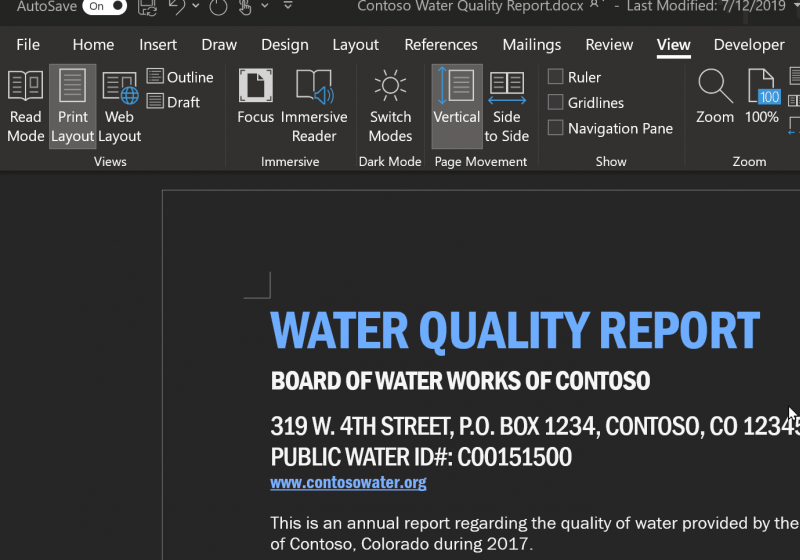Open the Insert tab
This screenshot has height=560, width=800.
click(x=158, y=45)
